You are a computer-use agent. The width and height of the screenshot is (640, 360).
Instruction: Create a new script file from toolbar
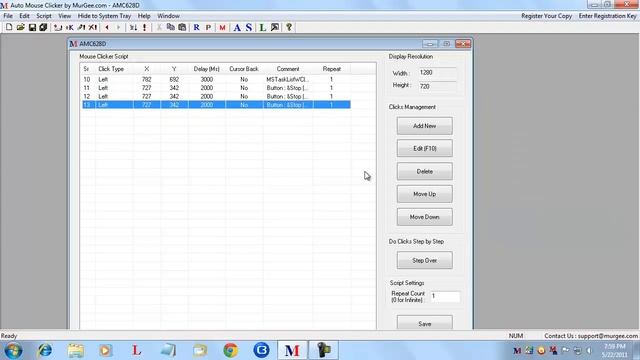pyautogui.click(x=9, y=27)
